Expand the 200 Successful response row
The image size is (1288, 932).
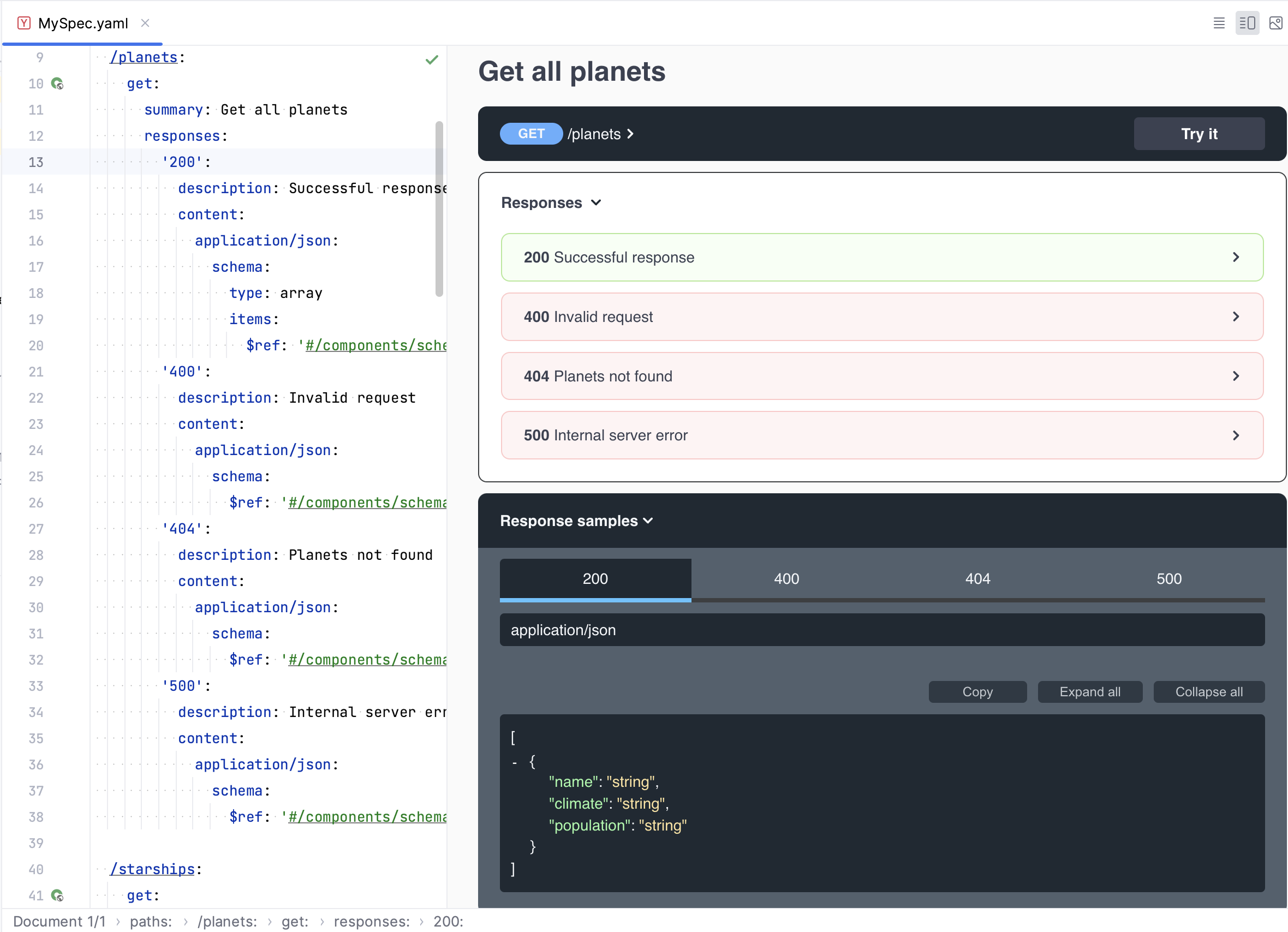(881, 257)
